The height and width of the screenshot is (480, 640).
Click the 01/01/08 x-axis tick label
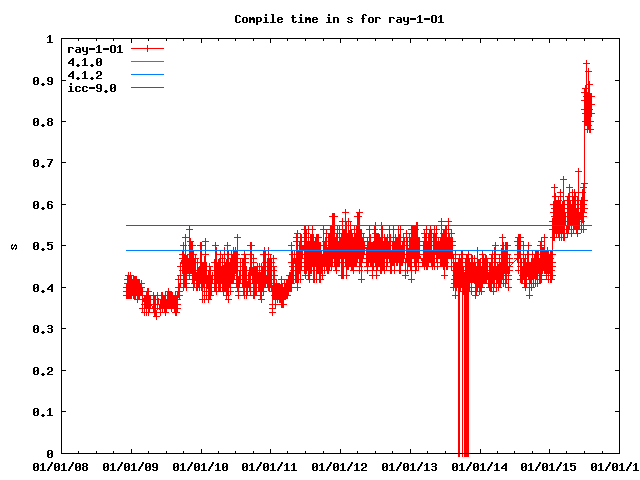click(61, 466)
